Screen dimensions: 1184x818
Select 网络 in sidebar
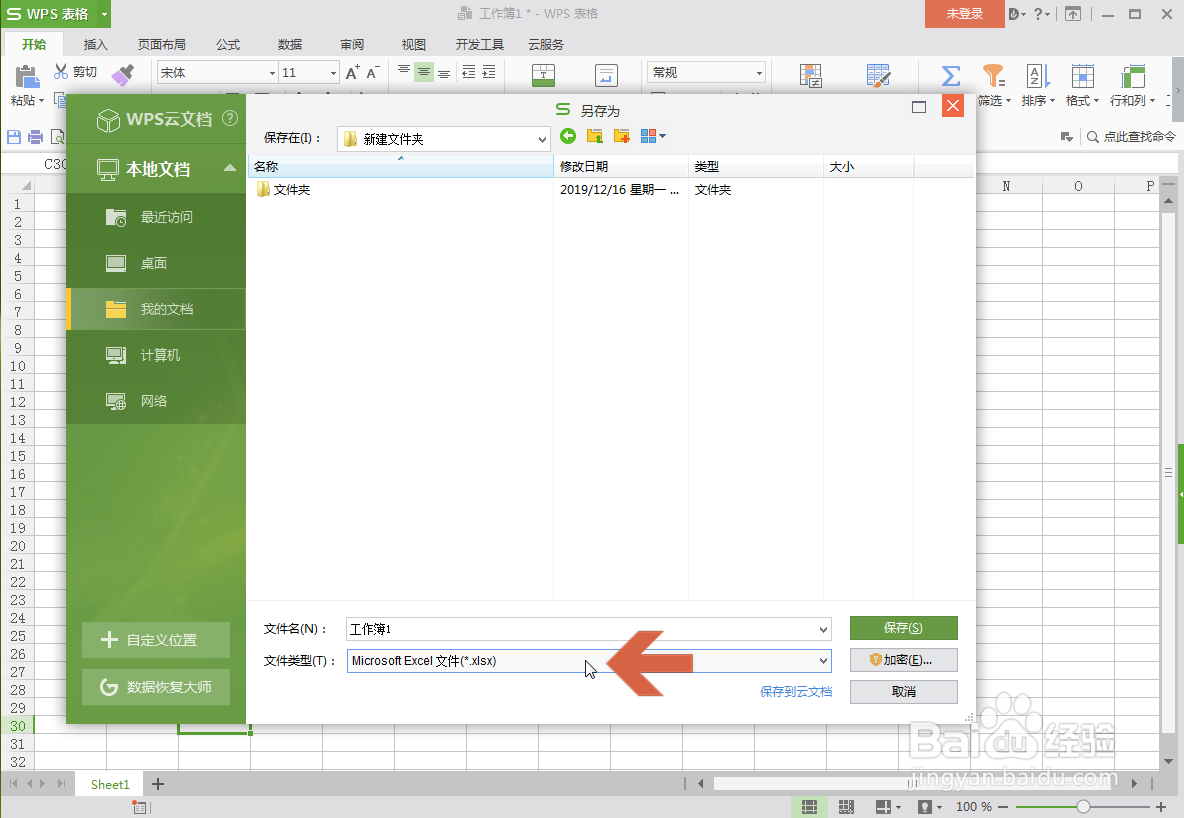(x=156, y=401)
